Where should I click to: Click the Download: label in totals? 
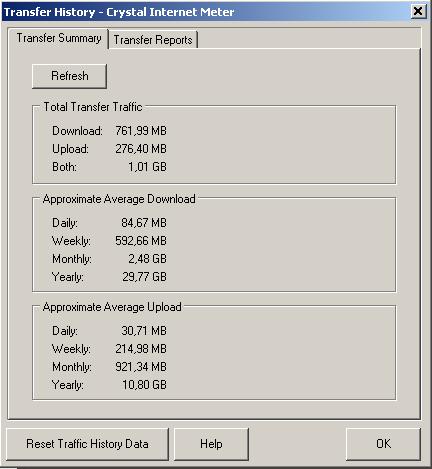click(77, 131)
